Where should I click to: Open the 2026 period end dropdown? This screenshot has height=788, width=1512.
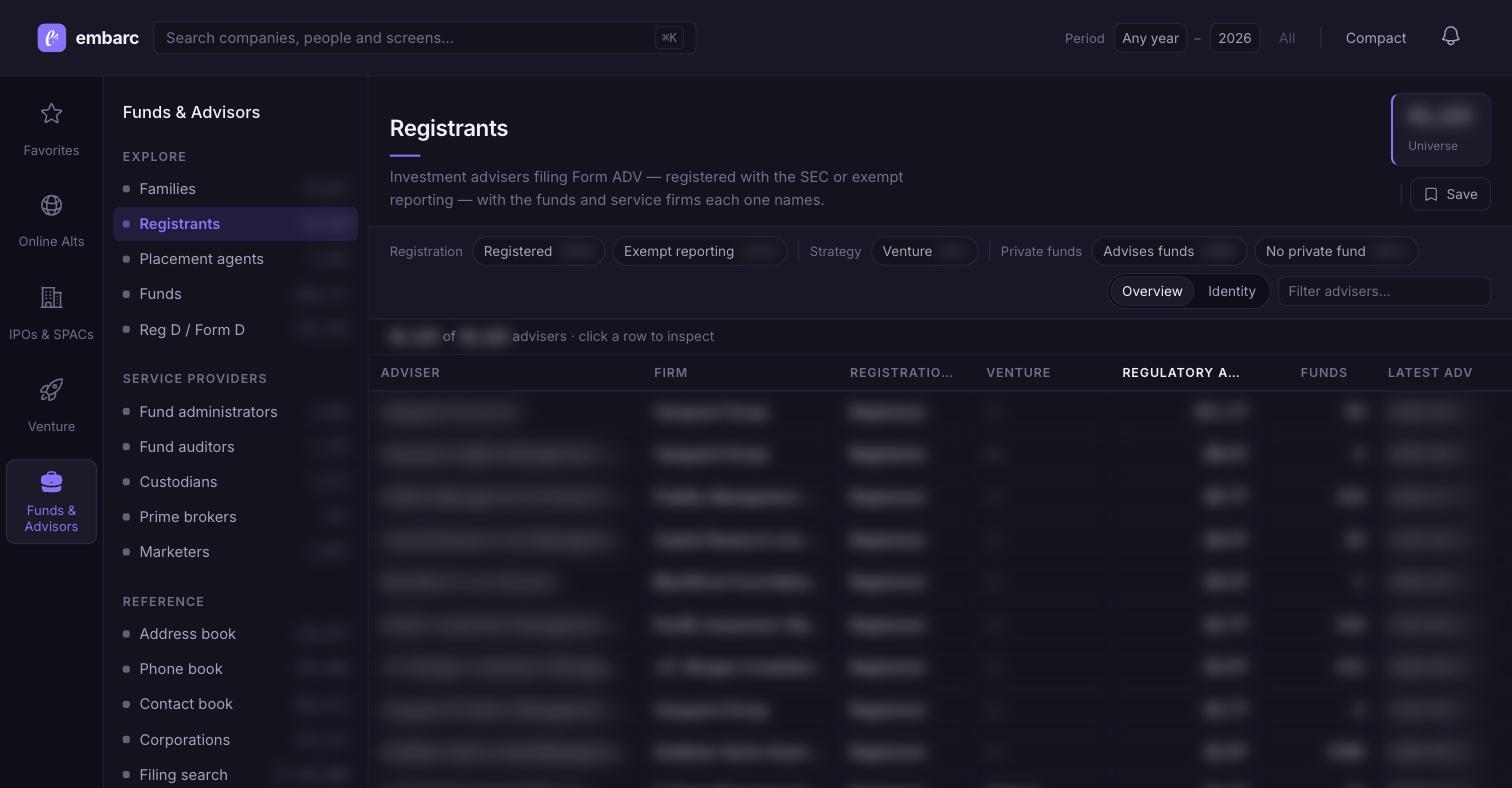pyautogui.click(x=1235, y=38)
